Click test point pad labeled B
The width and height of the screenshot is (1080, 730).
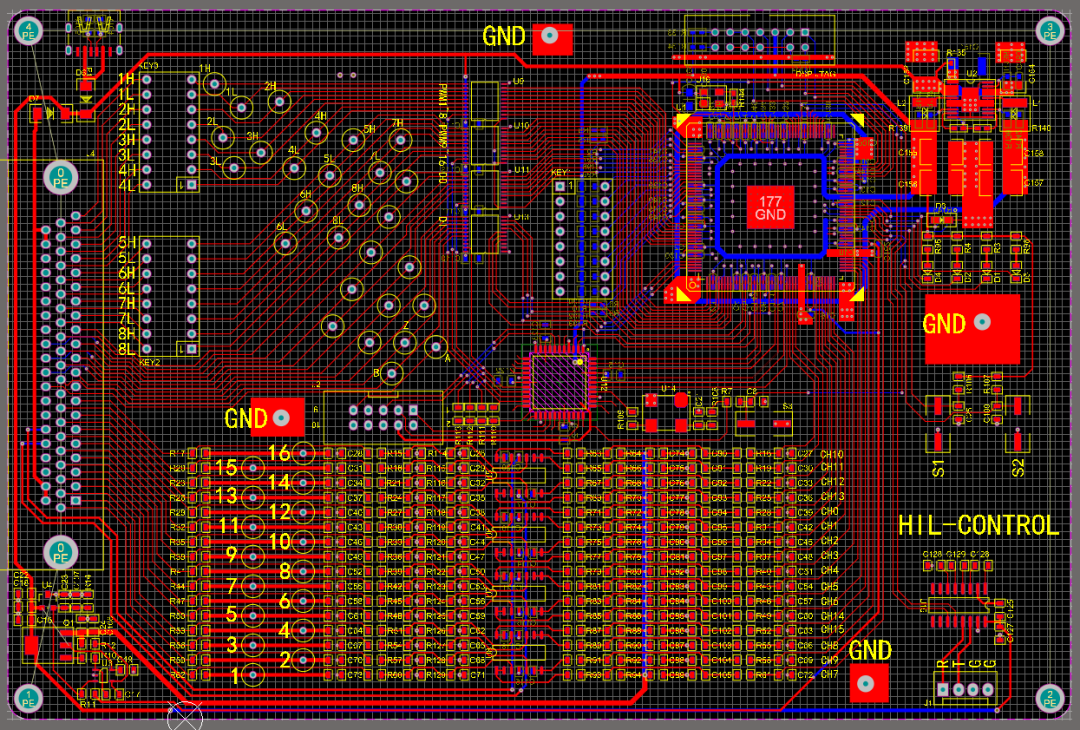pos(391,374)
